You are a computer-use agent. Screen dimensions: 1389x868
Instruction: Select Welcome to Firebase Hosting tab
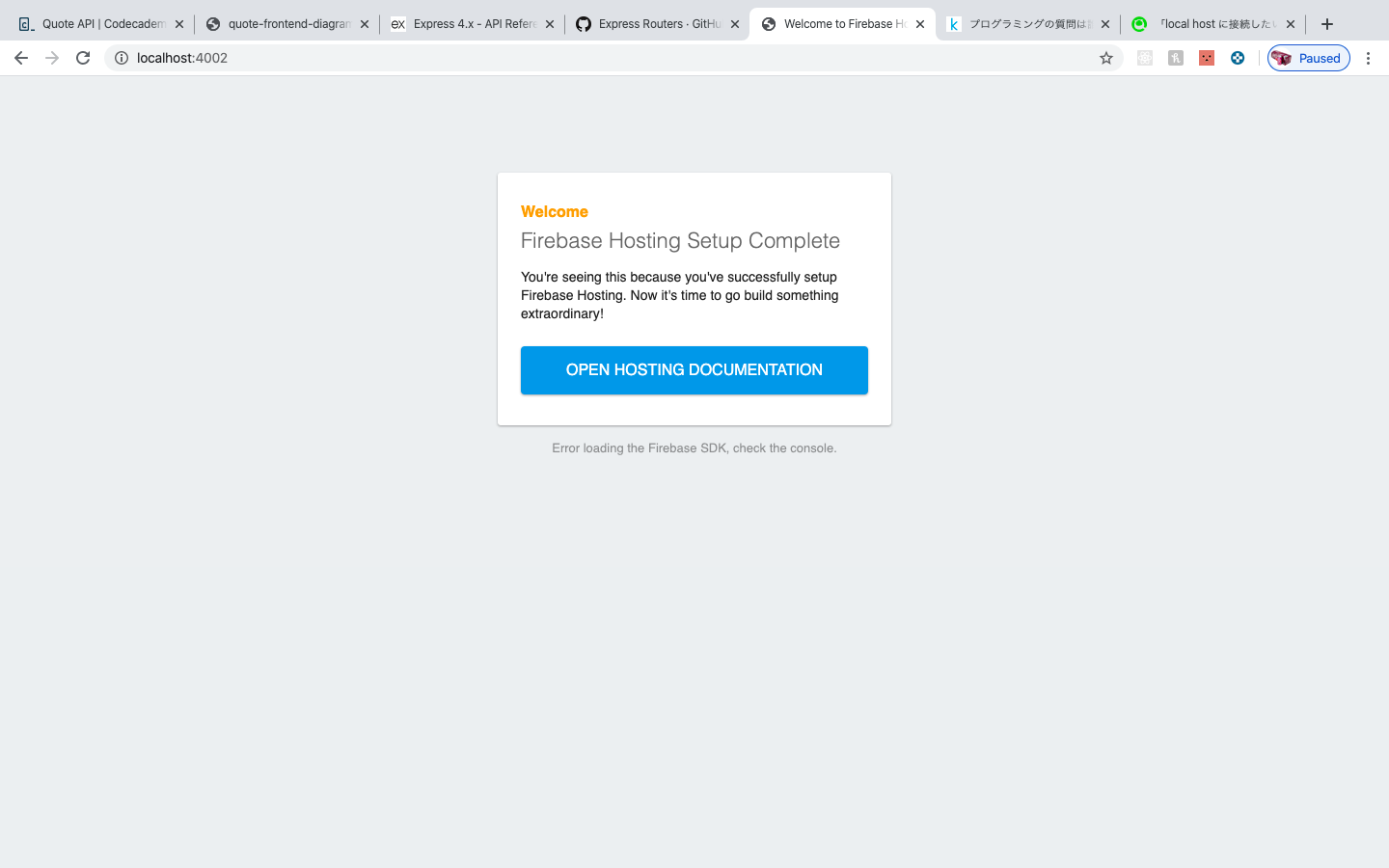[x=842, y=24]
